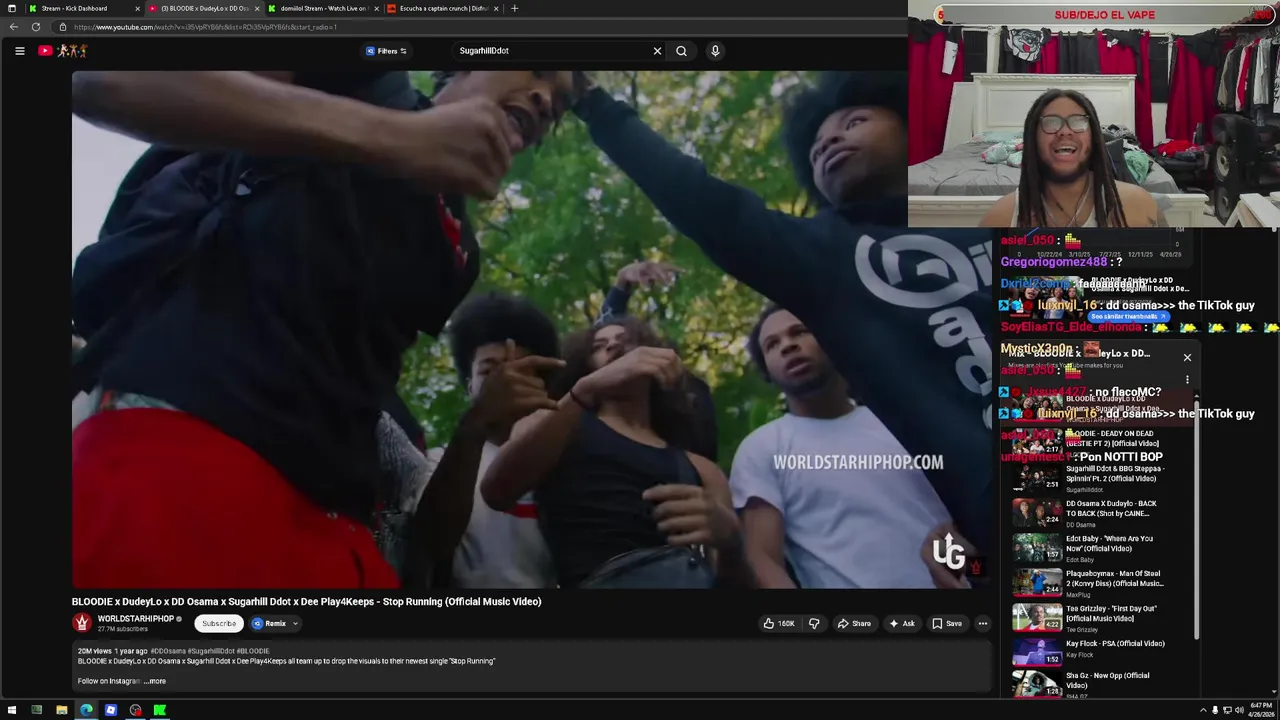Click the browser address bar URL
This screenshot has height=720, width=1280.
205,27
